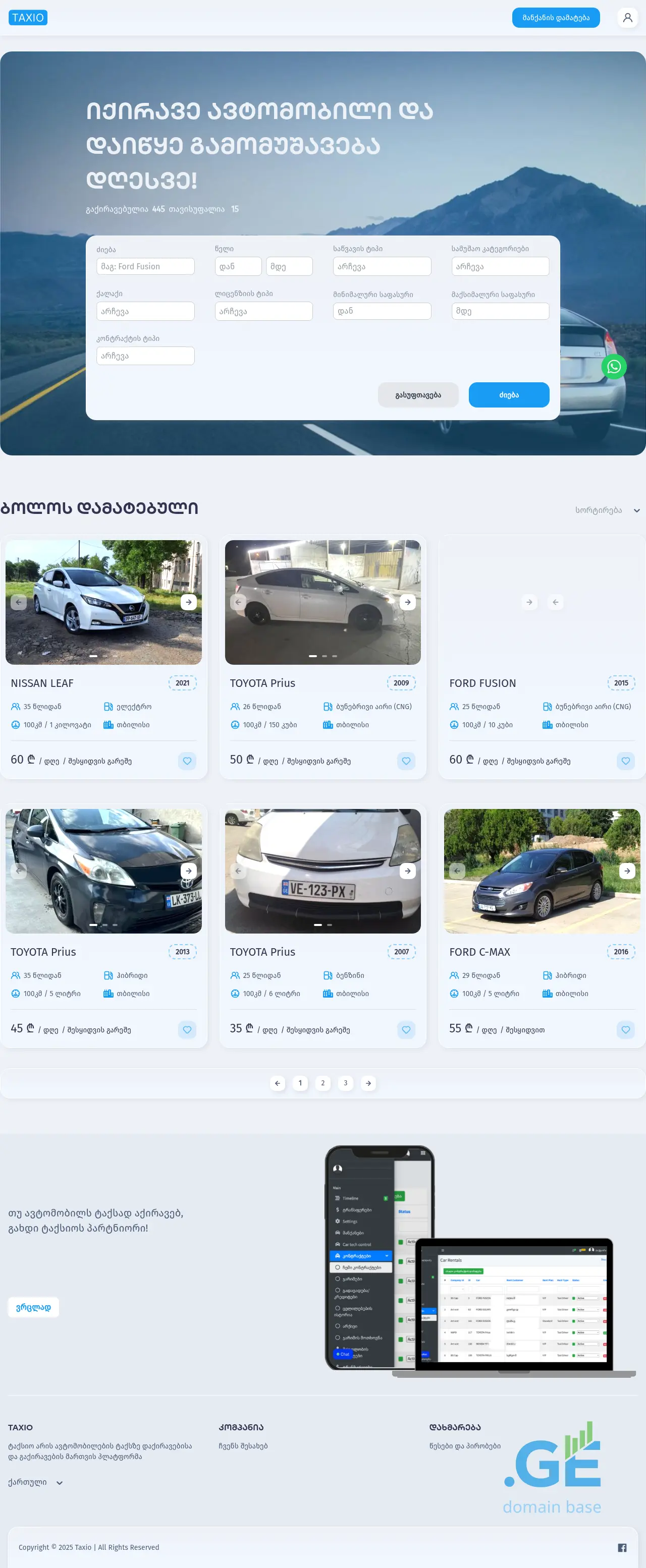
Task: Click the blue ძიება search button
Action: (x=508, y=394)
